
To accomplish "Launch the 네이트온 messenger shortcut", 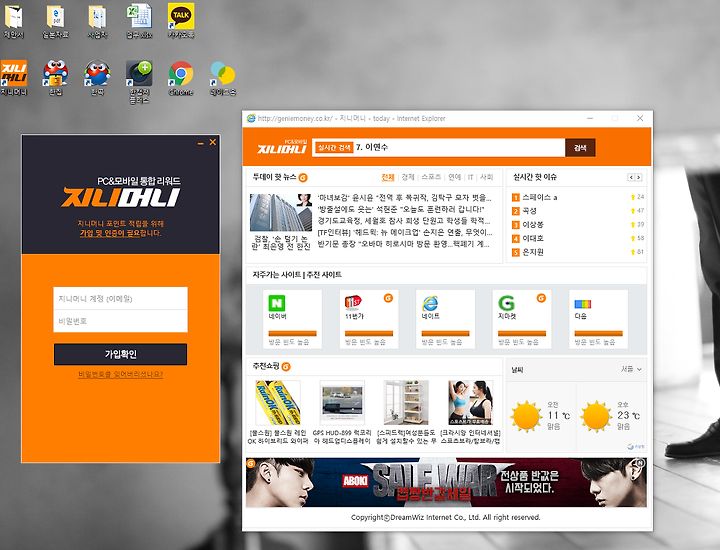I will 223,78.
